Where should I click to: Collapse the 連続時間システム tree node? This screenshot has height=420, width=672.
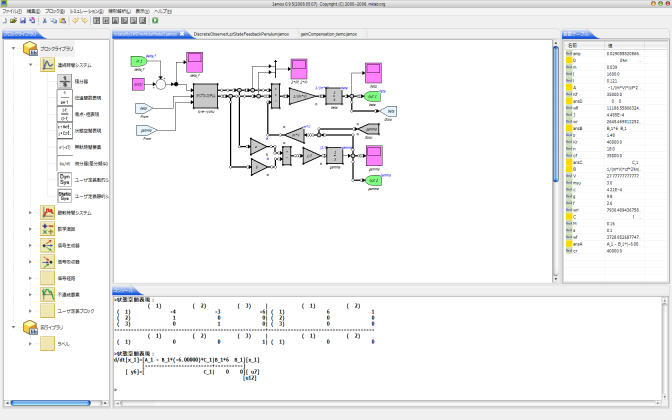[x=29, y=66]
